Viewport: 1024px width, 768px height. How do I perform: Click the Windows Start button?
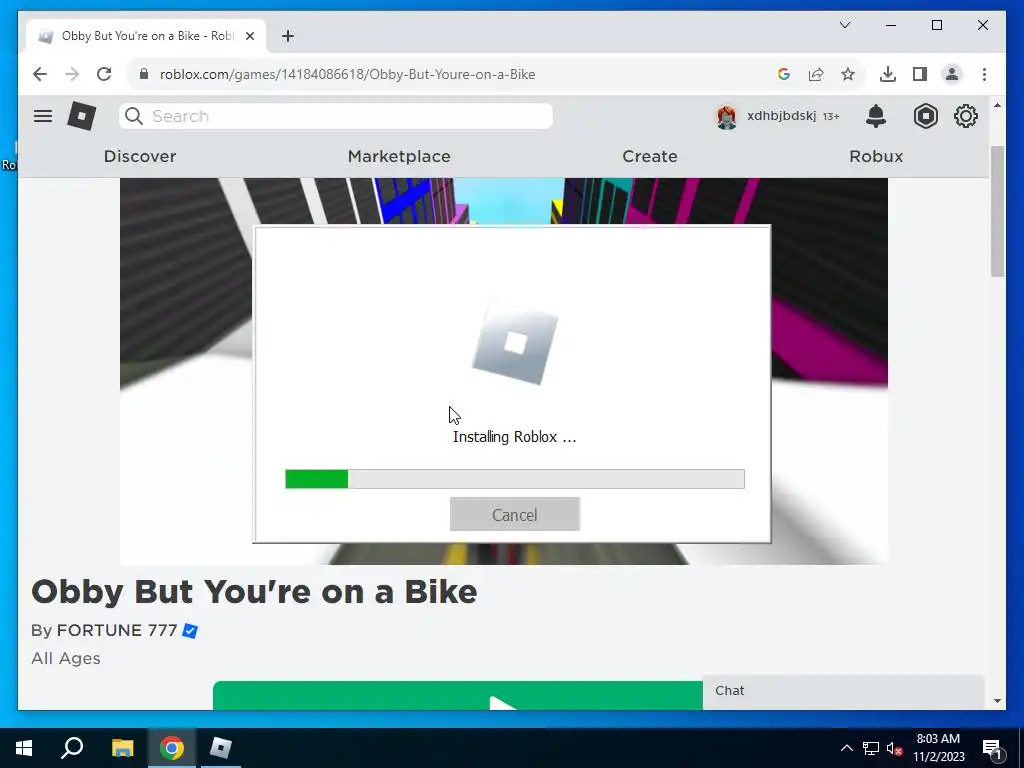click(24, 748)
